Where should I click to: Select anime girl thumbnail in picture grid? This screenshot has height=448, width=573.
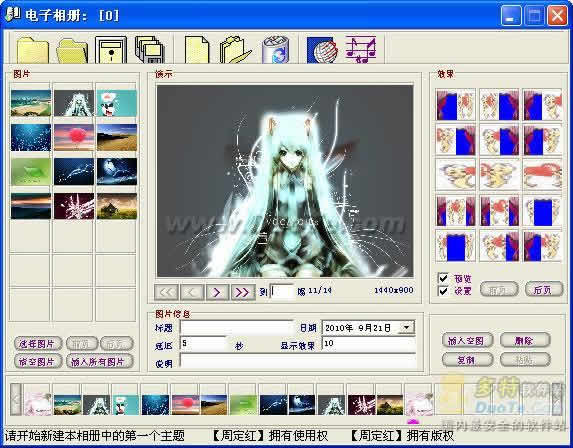(x=74, y=103)
